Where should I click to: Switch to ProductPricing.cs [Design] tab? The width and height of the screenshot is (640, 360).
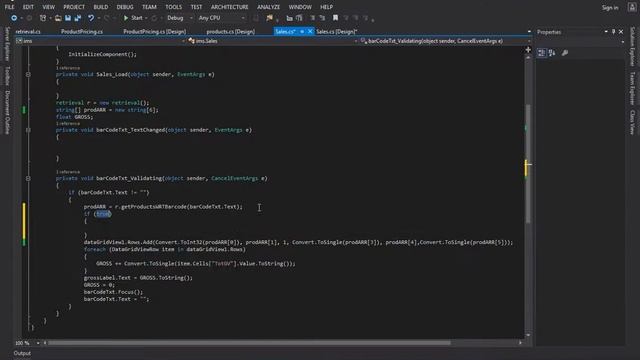point(155,31)
